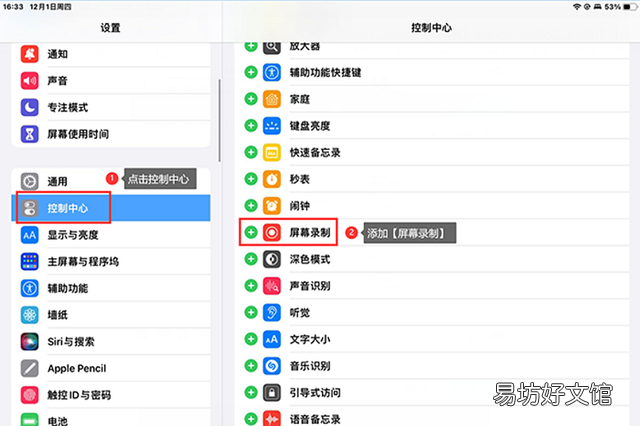Tap the Guided Access lock icon
The height and width of the screenshot is (426, 640).
tap(272, 393)
